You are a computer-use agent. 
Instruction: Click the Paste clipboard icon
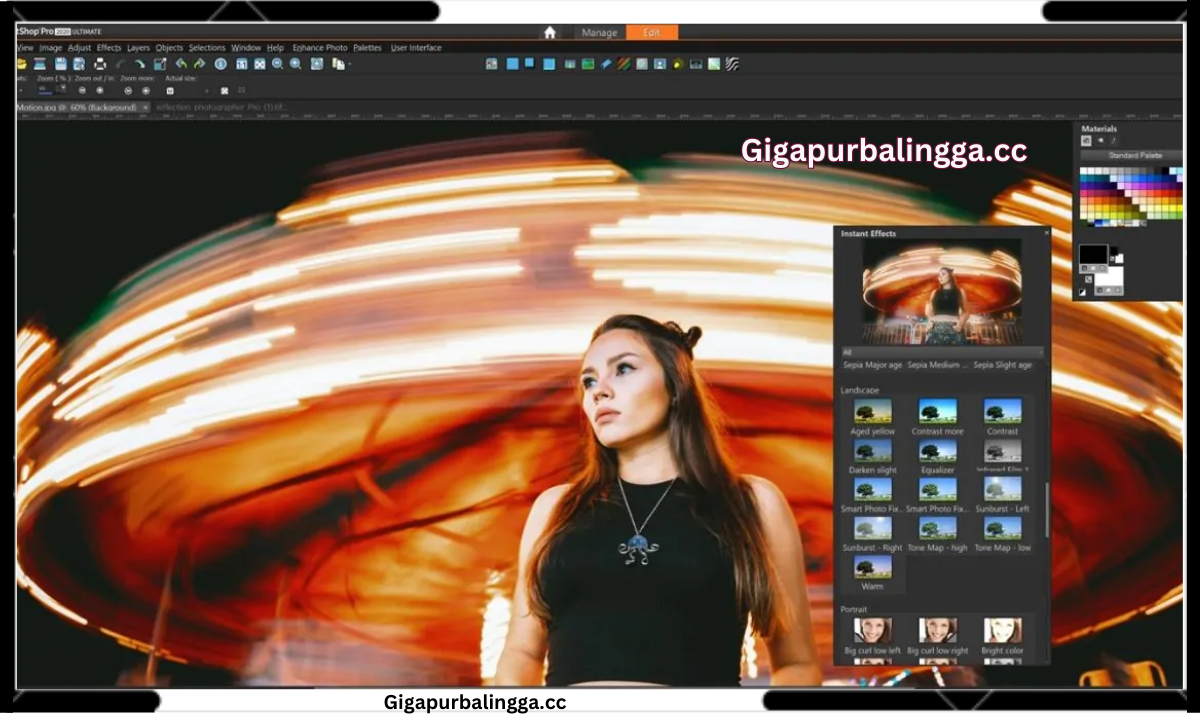pos(338,64)
